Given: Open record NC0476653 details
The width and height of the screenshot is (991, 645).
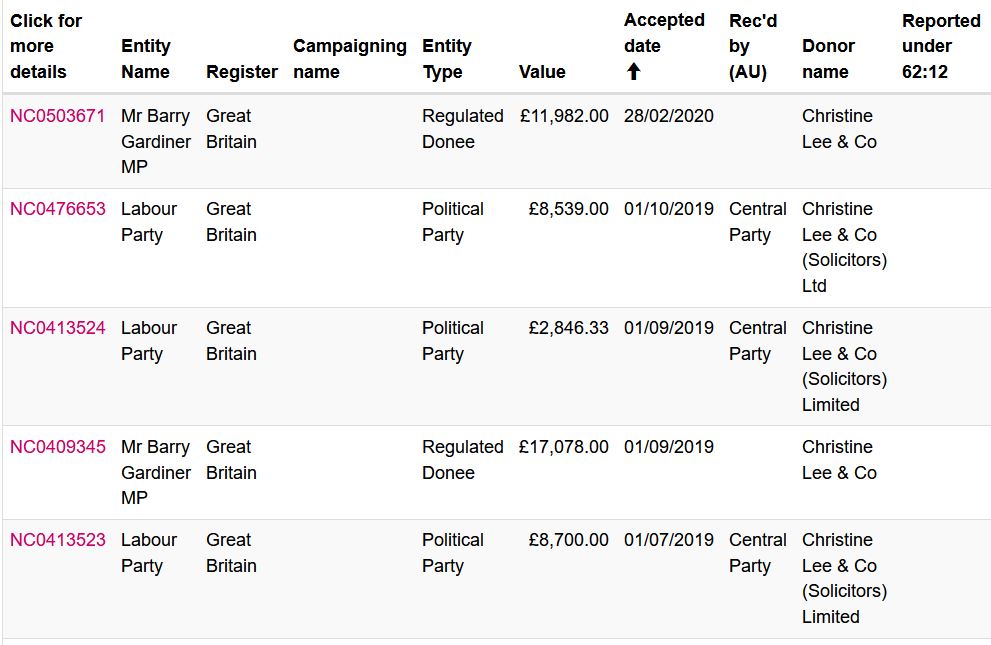Looking at the screenshot, I should pyautogui.click(x=58, y=208).
